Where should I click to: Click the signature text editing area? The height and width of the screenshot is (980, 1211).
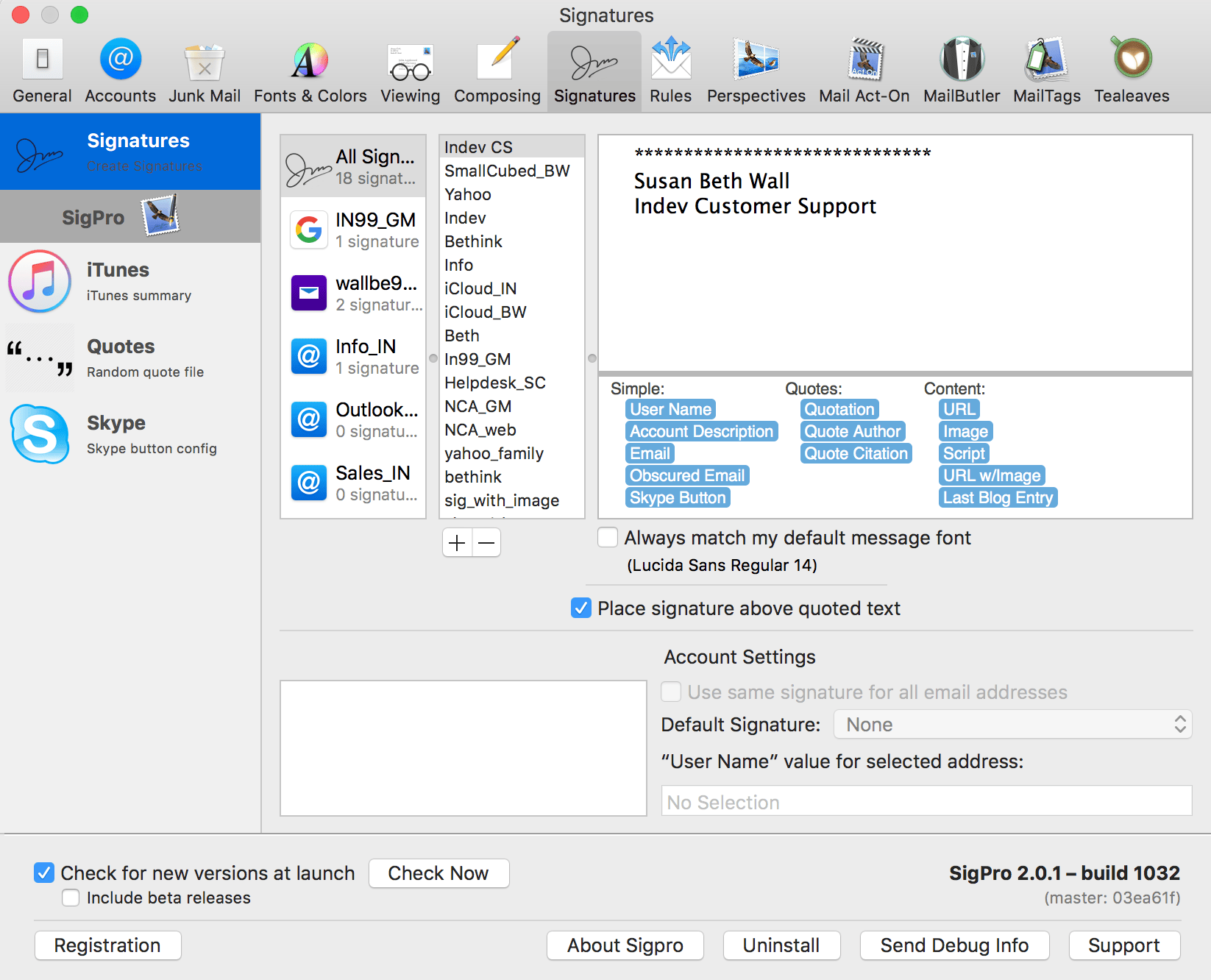[895, 253]
